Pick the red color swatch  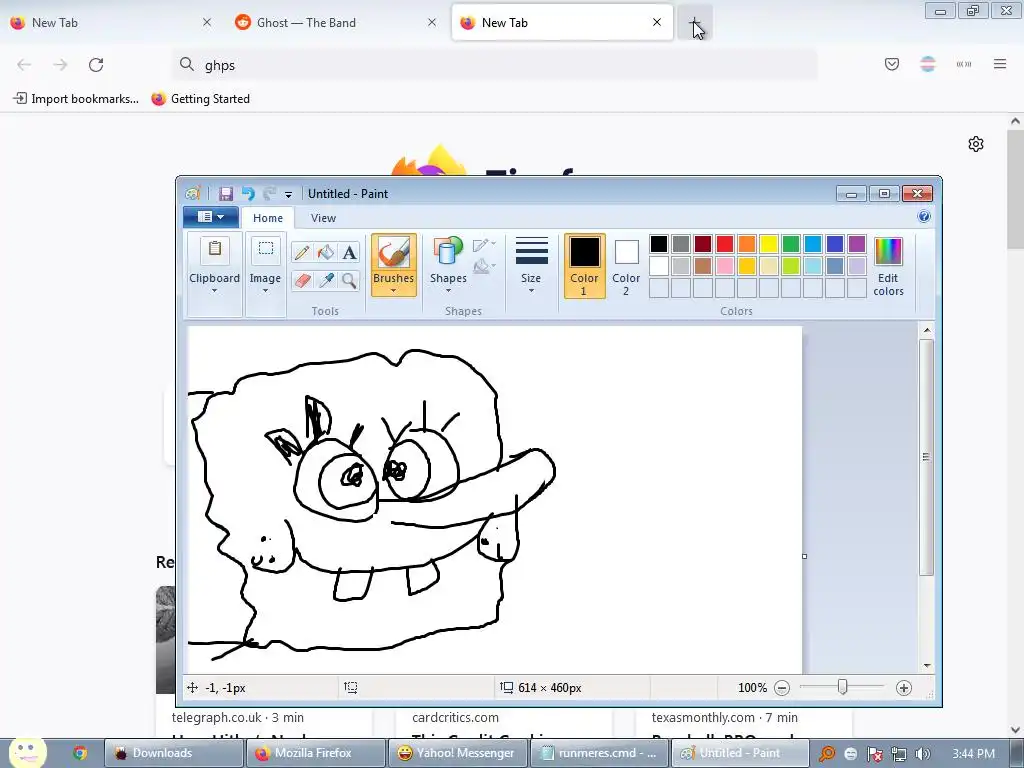pyautogui.click(x=725, y=244)
